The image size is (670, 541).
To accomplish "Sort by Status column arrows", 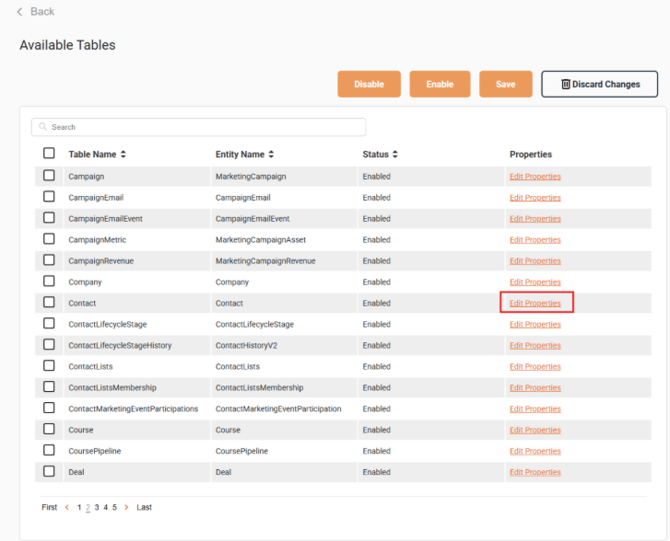I will (x=395, y=155).
